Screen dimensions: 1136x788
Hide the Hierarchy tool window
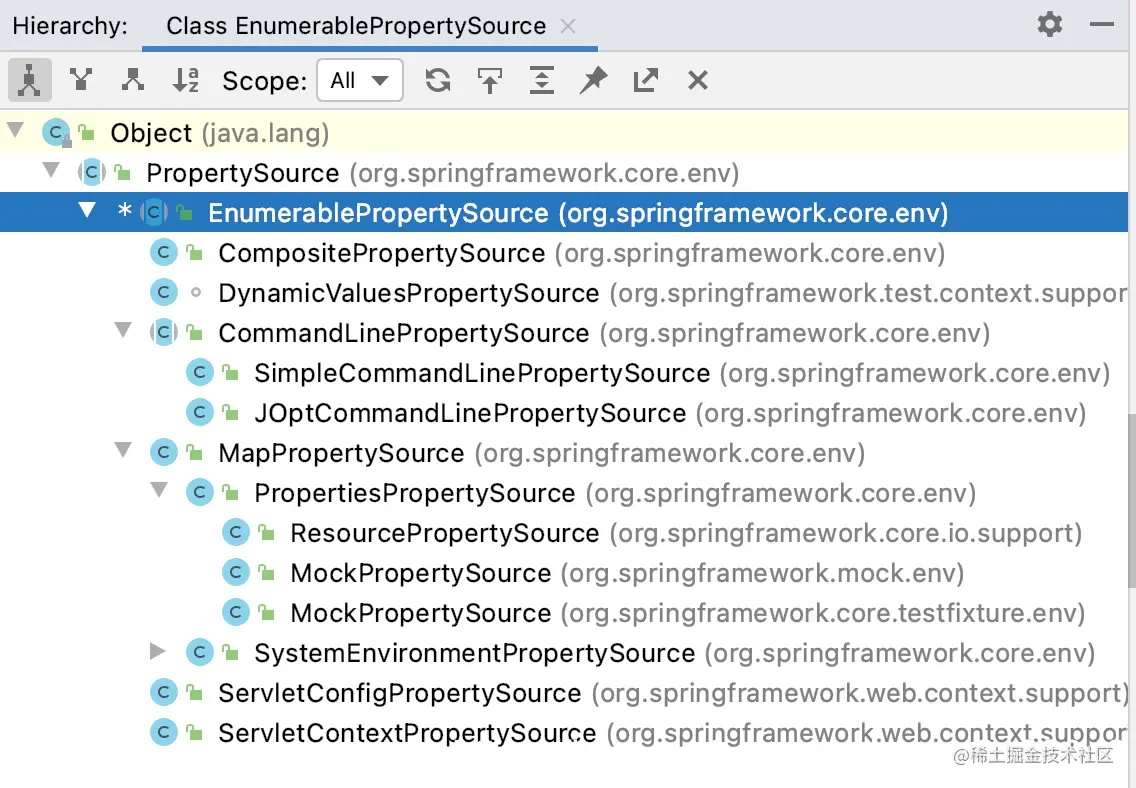click(1101, 24)
